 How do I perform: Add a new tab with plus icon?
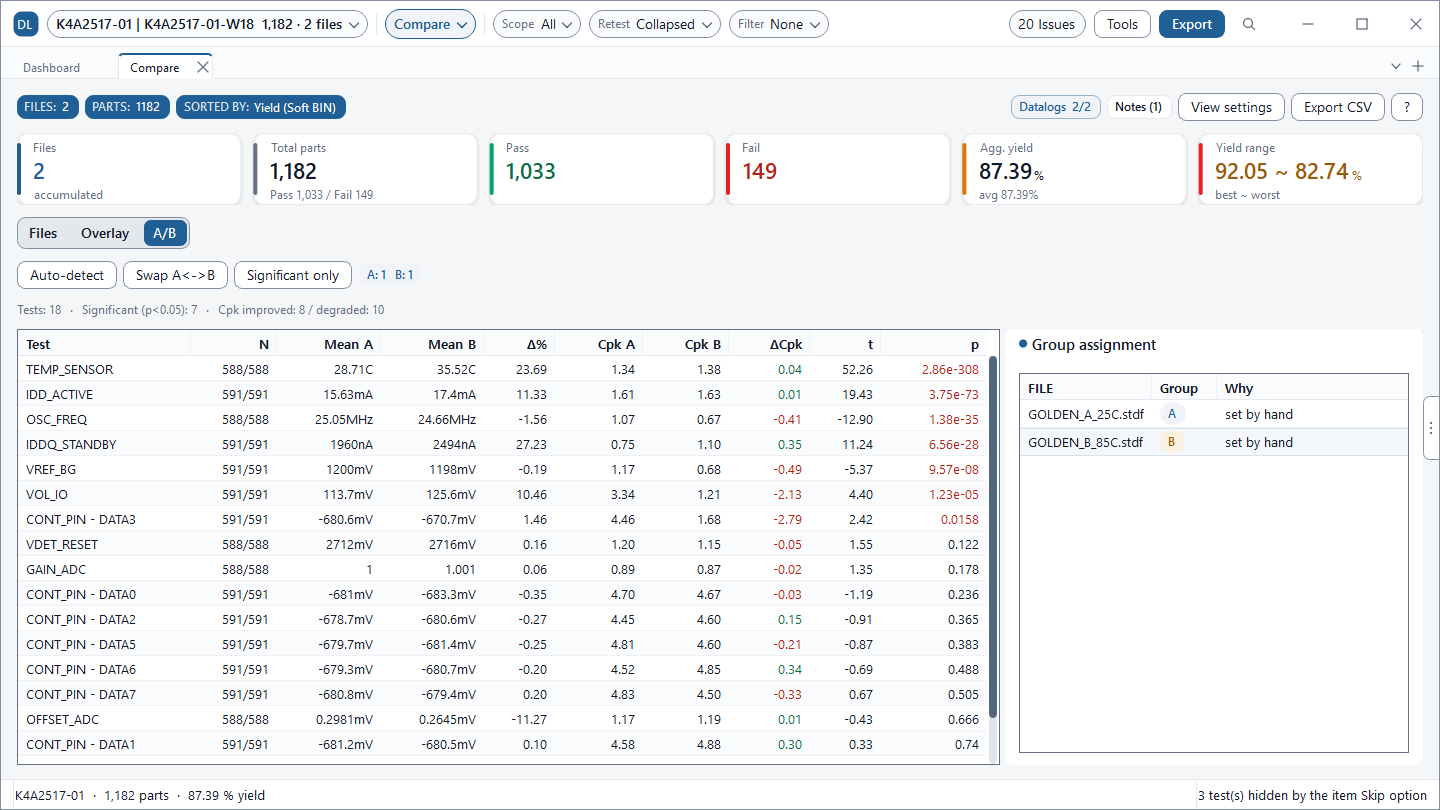1417,66
